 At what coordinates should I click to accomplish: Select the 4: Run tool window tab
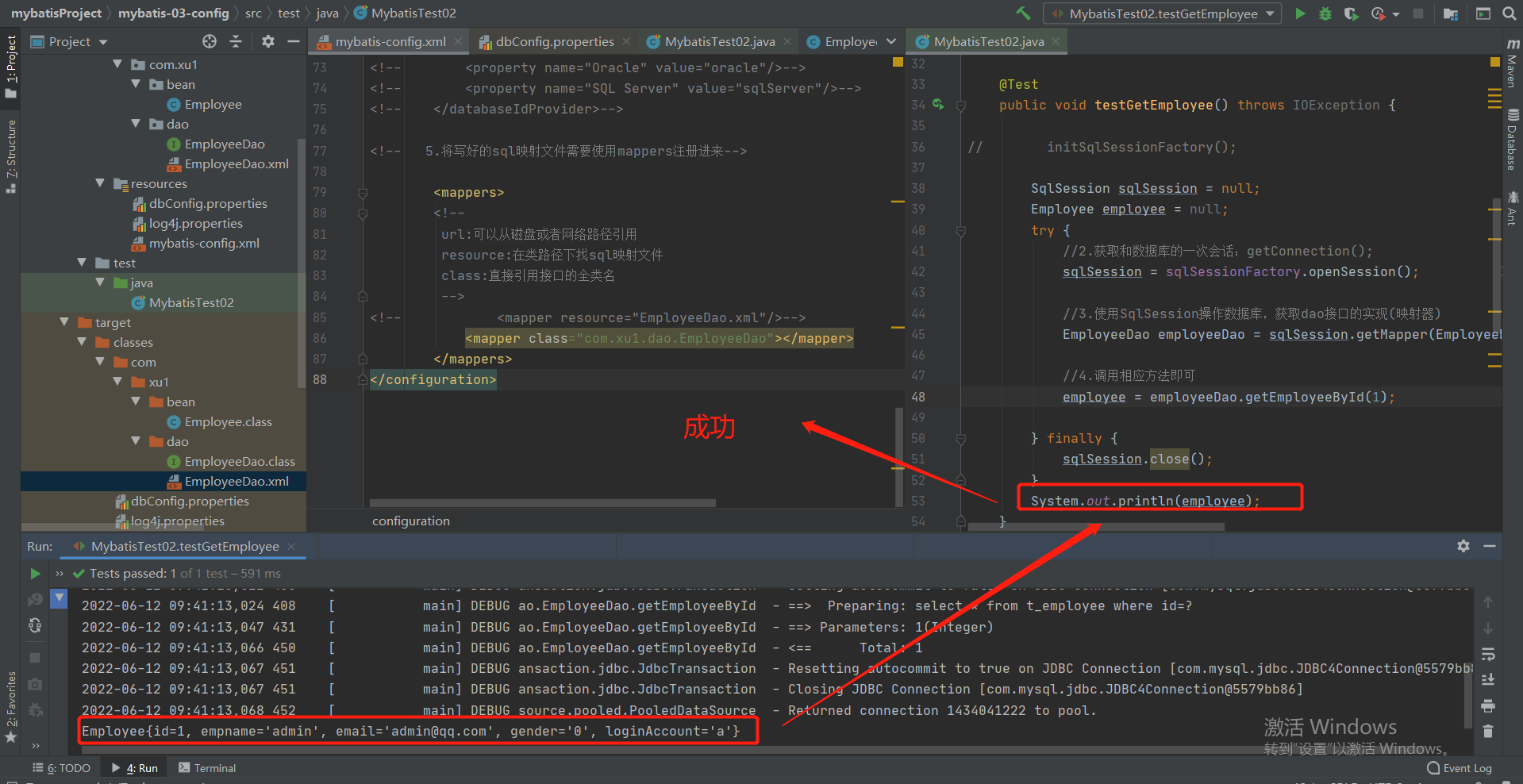pyautogui.click(x=136, y=768)
